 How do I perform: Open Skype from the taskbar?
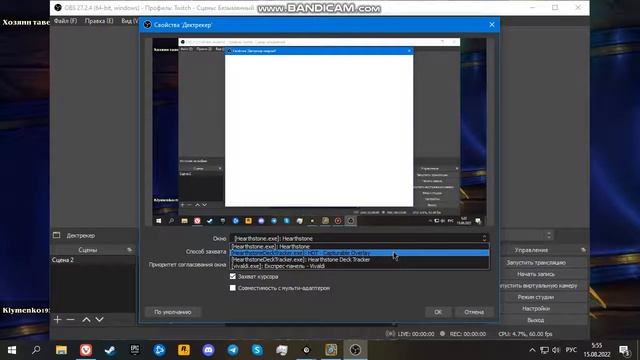257,350
